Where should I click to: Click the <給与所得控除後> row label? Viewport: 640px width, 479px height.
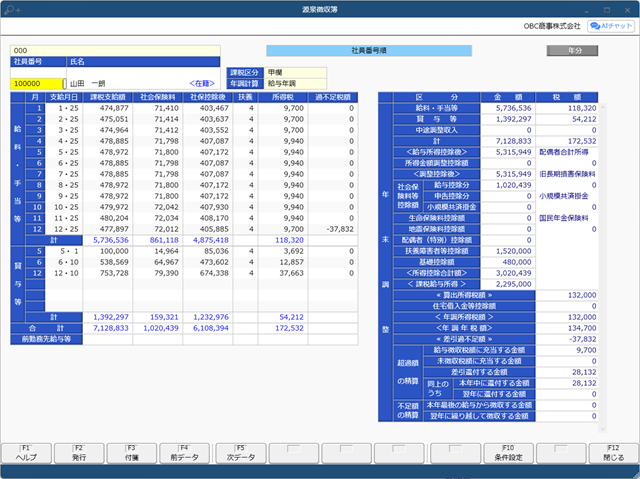pyautogui.click(x=436, y=152)
